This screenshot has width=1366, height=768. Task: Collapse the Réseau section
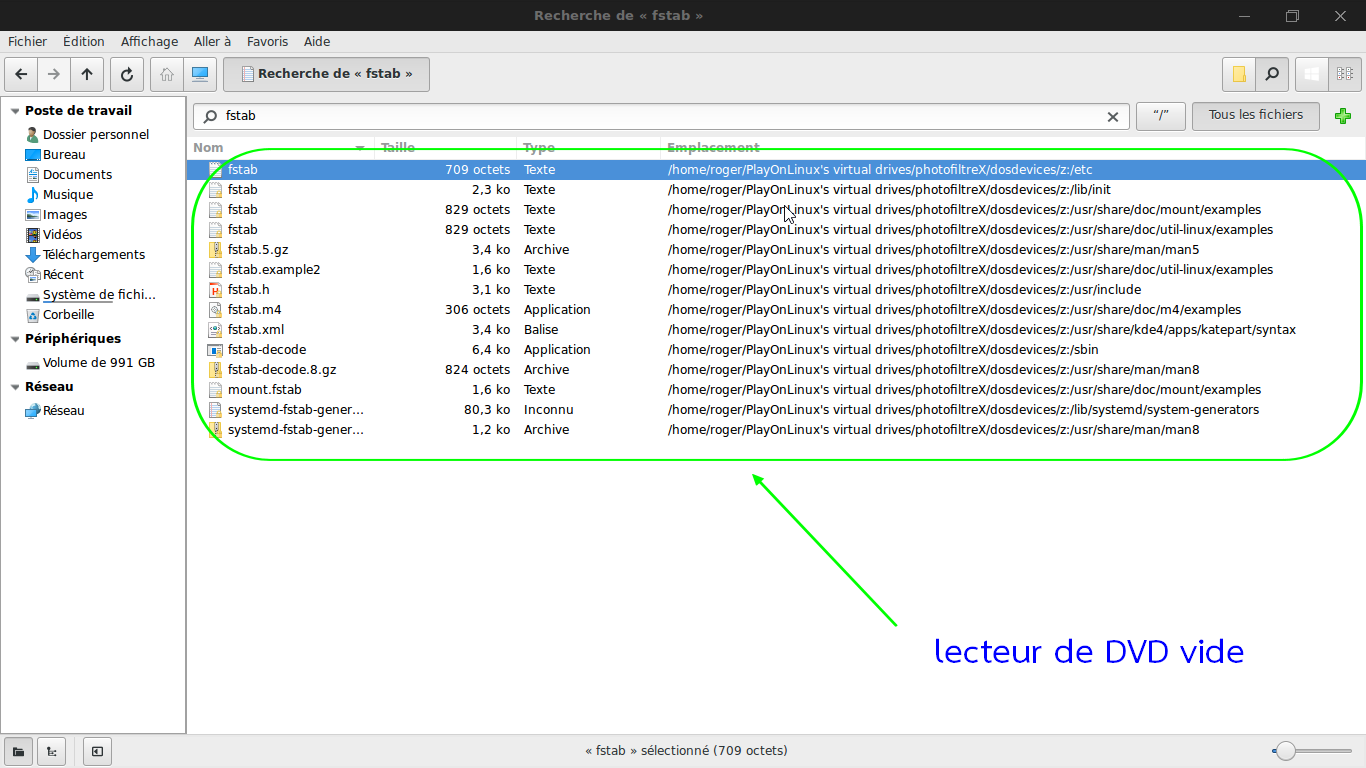point(14,387)
